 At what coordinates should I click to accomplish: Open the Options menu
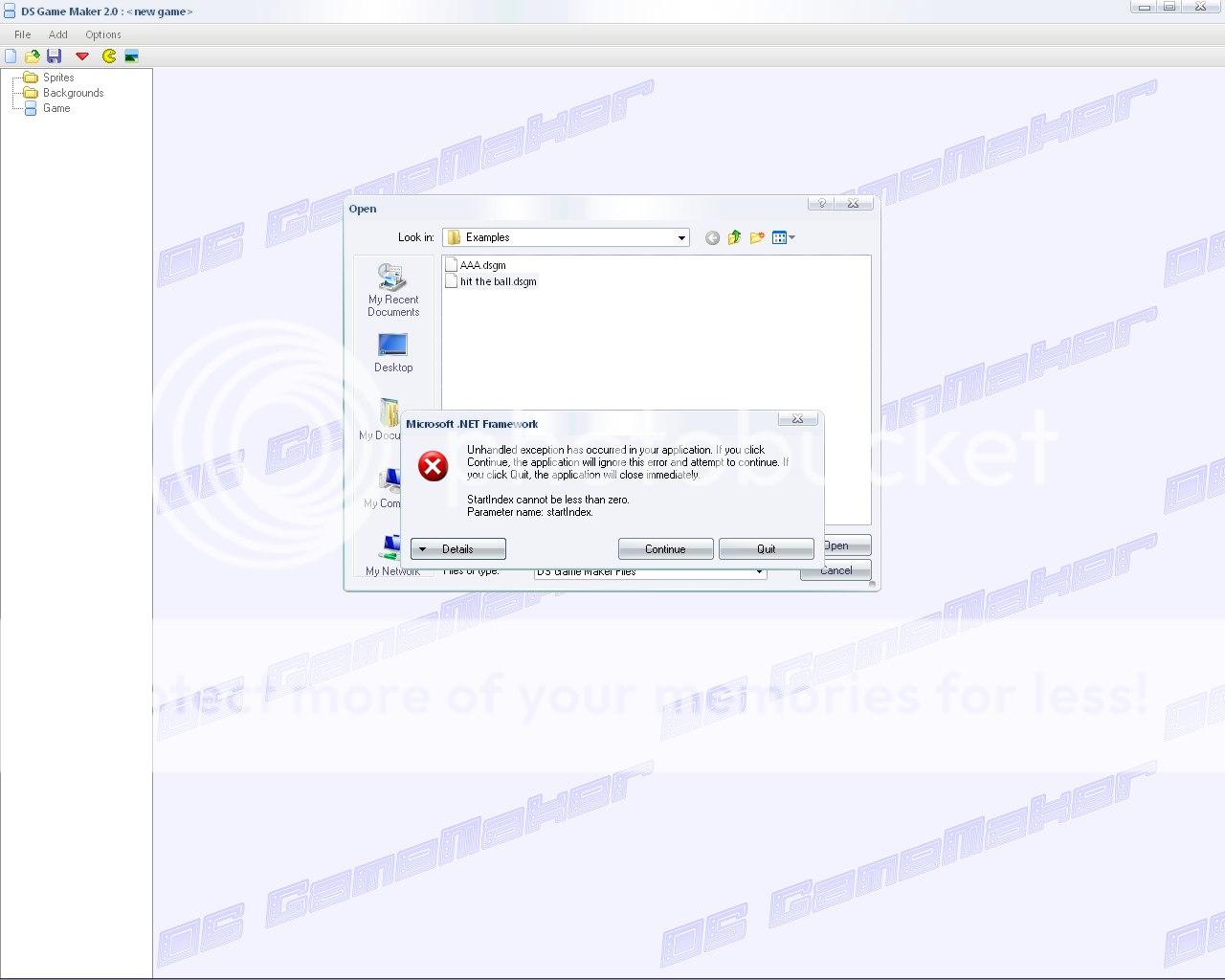point(103,34)
